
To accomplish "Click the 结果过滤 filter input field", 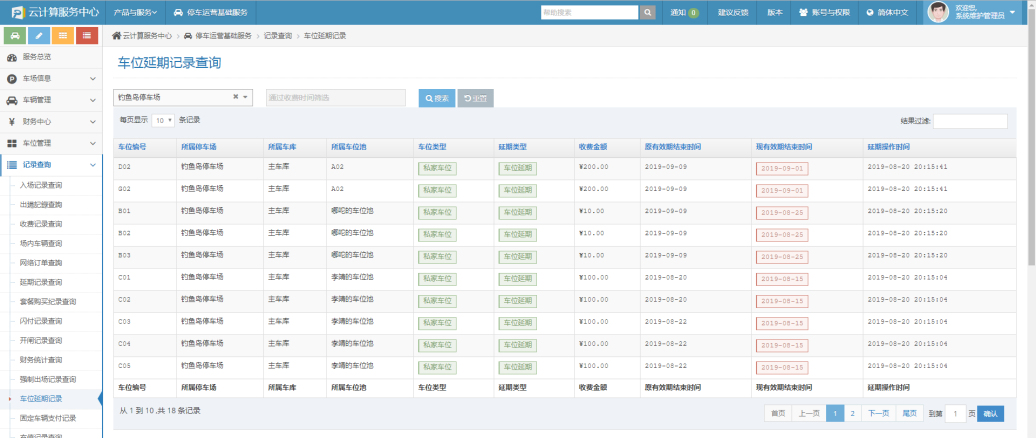I will coord(968,120).
